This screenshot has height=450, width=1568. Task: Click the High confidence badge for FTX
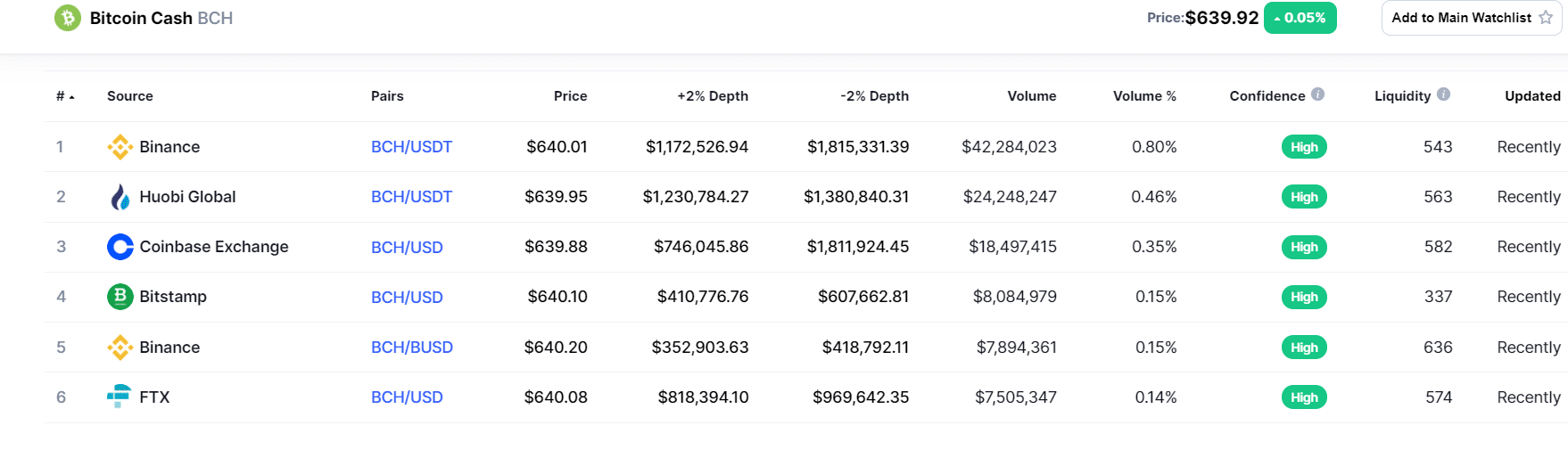point(1304,397)
